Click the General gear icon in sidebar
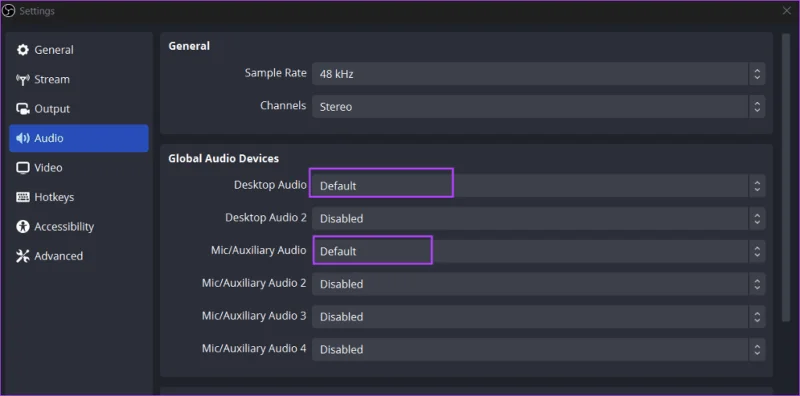Viewport: 800px width, 396px height. 23,50
